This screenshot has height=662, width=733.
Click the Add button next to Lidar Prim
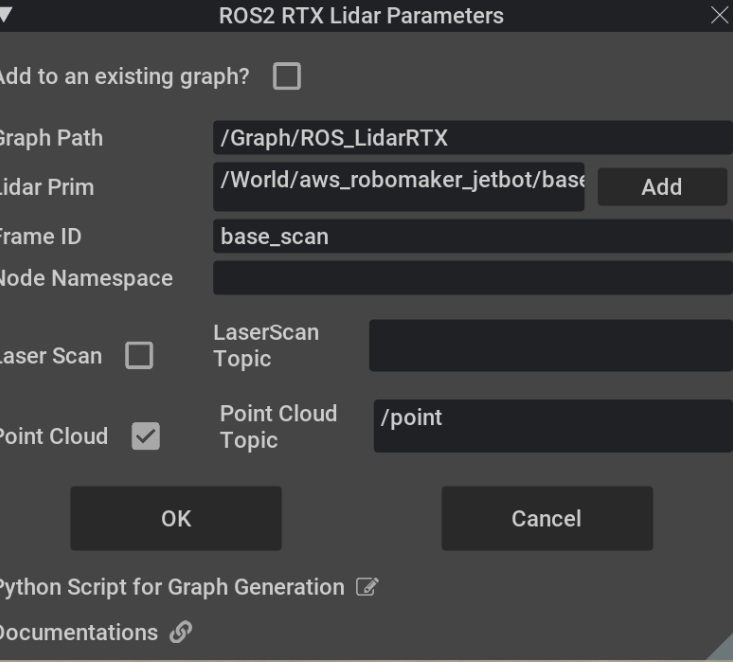click(662, 187)
